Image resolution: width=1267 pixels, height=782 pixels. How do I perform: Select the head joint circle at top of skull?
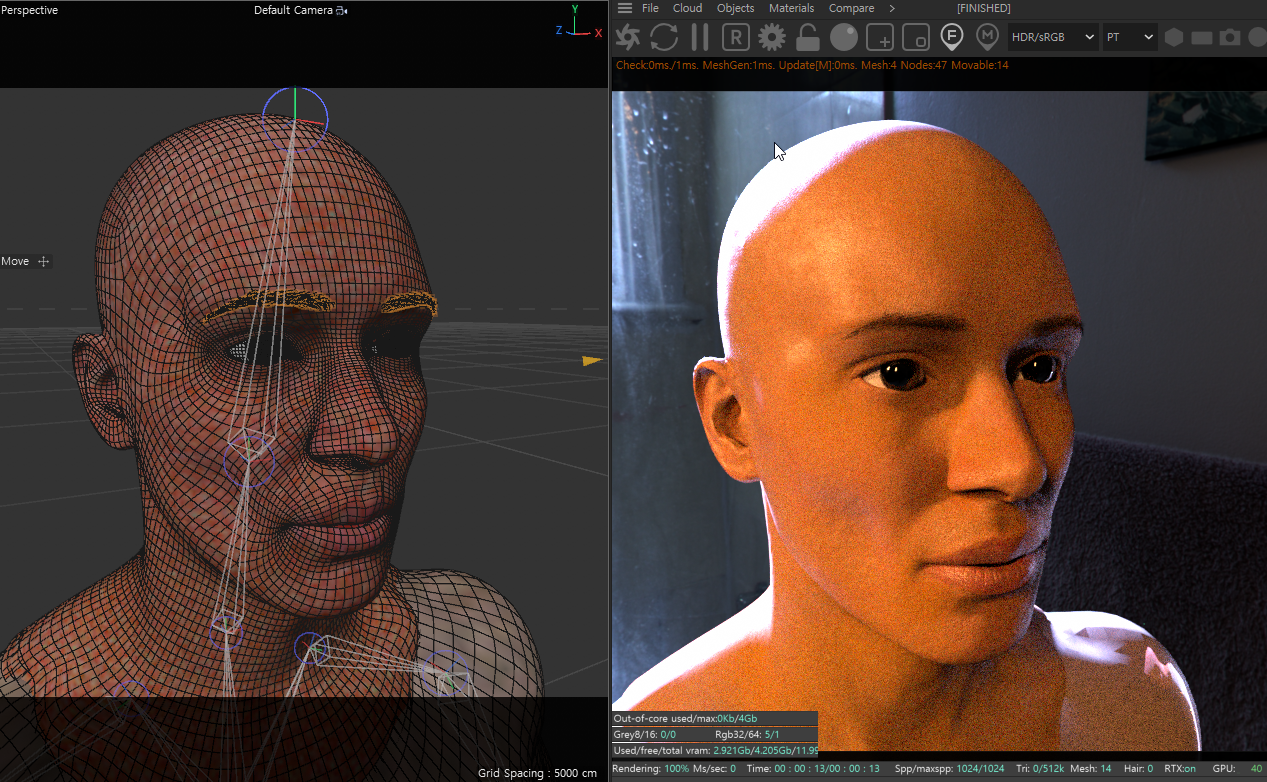(295, 118)
